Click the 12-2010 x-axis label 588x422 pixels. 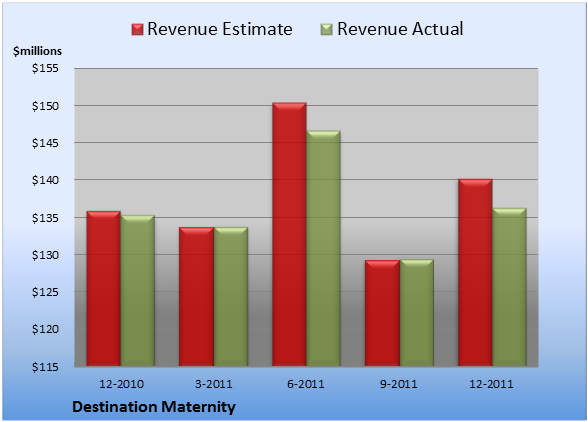pos(121,384)
